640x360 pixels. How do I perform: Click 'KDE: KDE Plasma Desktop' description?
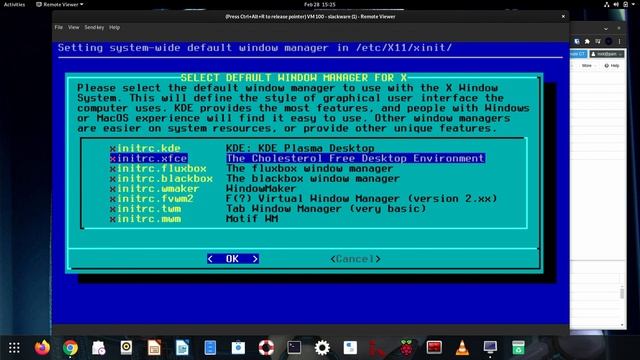pos(300,148)
